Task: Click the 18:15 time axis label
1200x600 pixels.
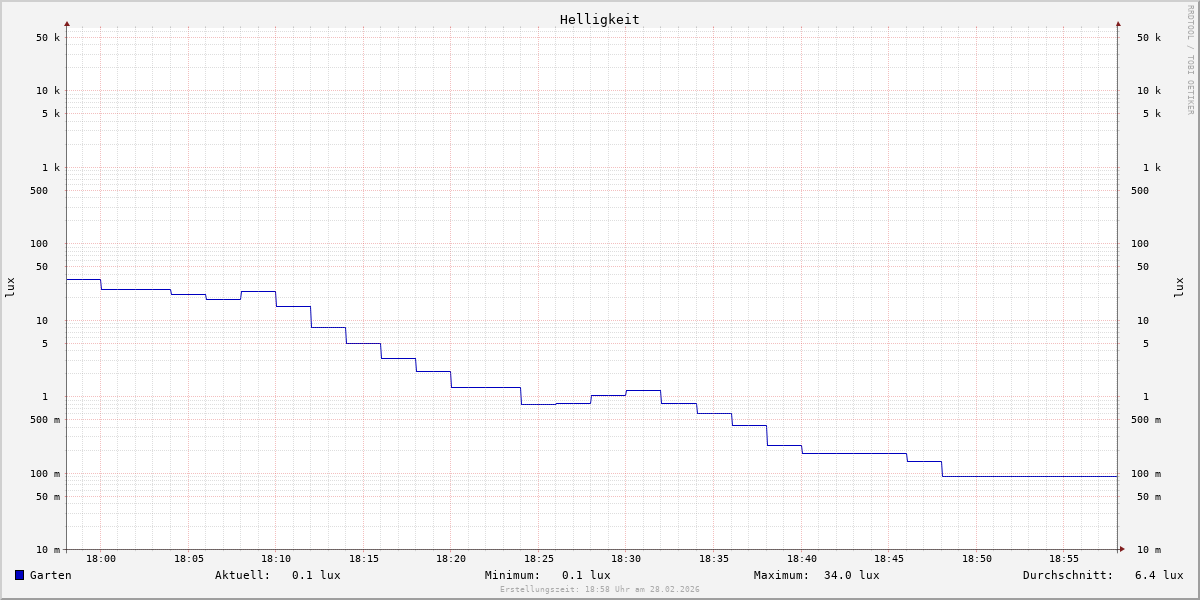Action: (x=363, y=559)
